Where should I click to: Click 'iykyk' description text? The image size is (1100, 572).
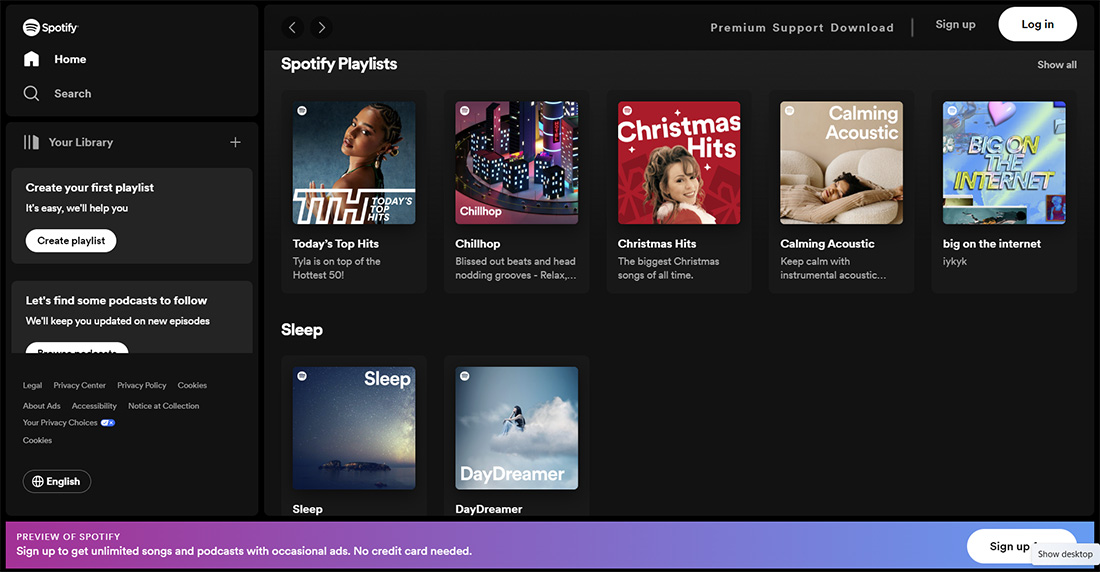(x=955, y=261)
